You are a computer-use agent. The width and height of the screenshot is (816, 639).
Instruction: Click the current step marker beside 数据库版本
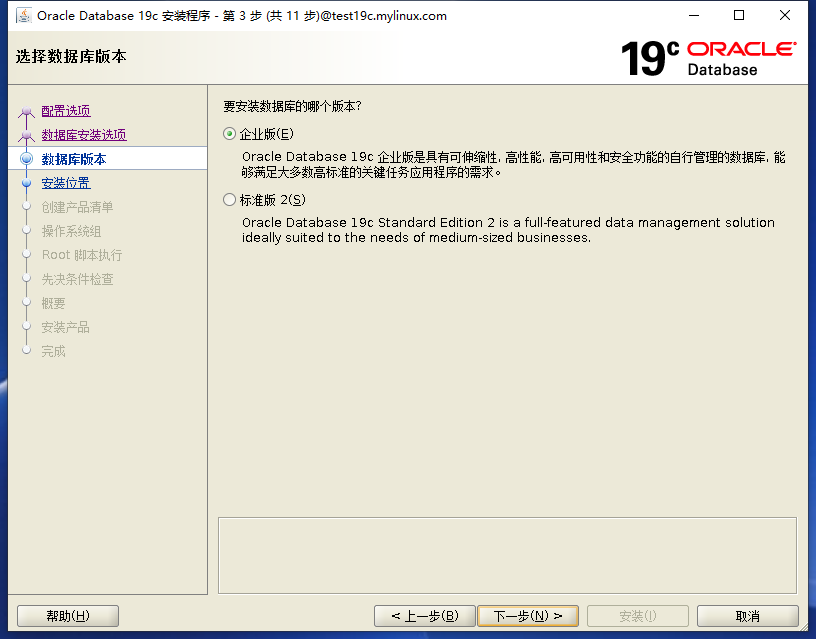coord(27,159)
